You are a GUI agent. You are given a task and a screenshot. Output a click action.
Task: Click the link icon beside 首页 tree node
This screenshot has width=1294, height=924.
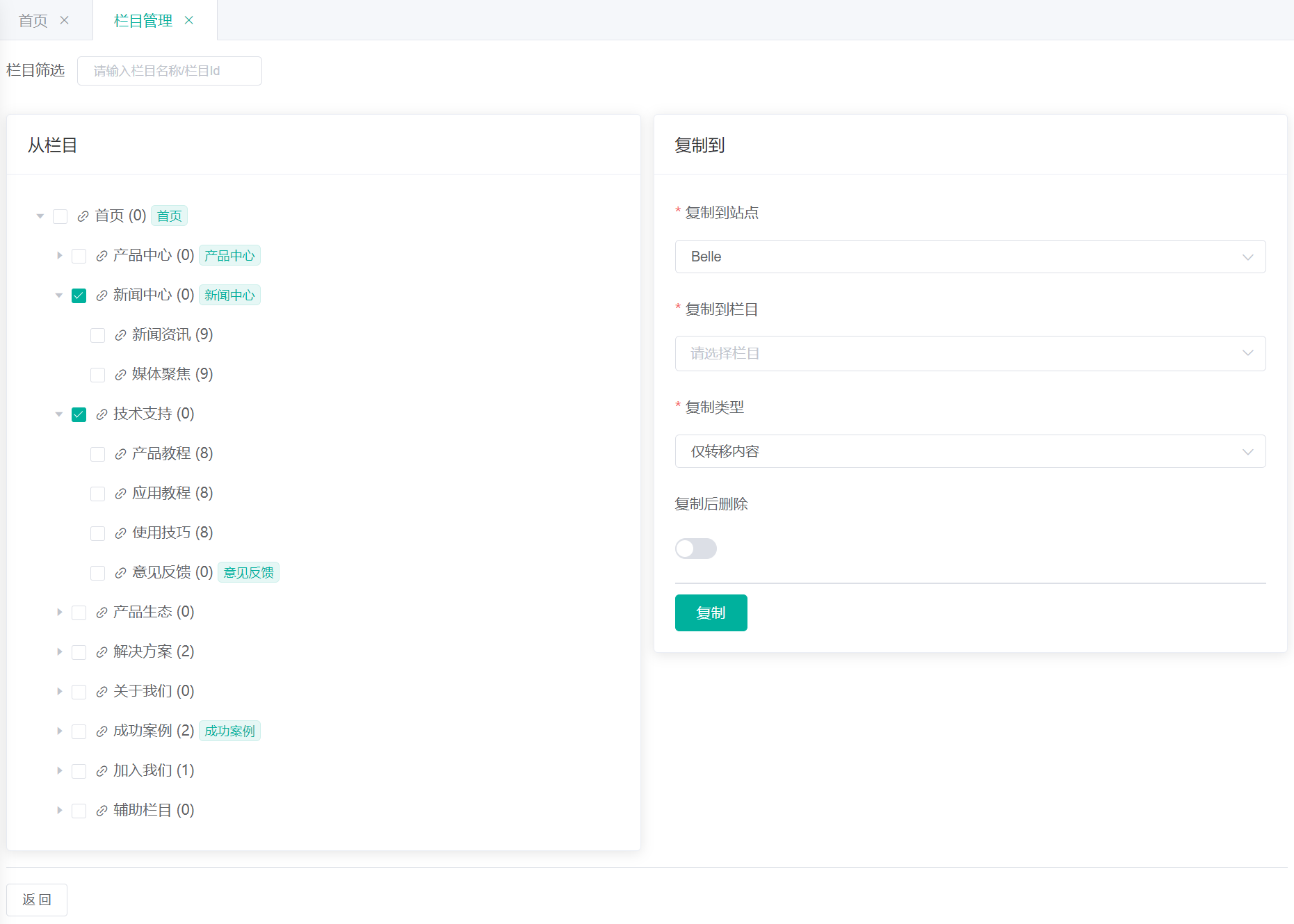coord(83,216)
